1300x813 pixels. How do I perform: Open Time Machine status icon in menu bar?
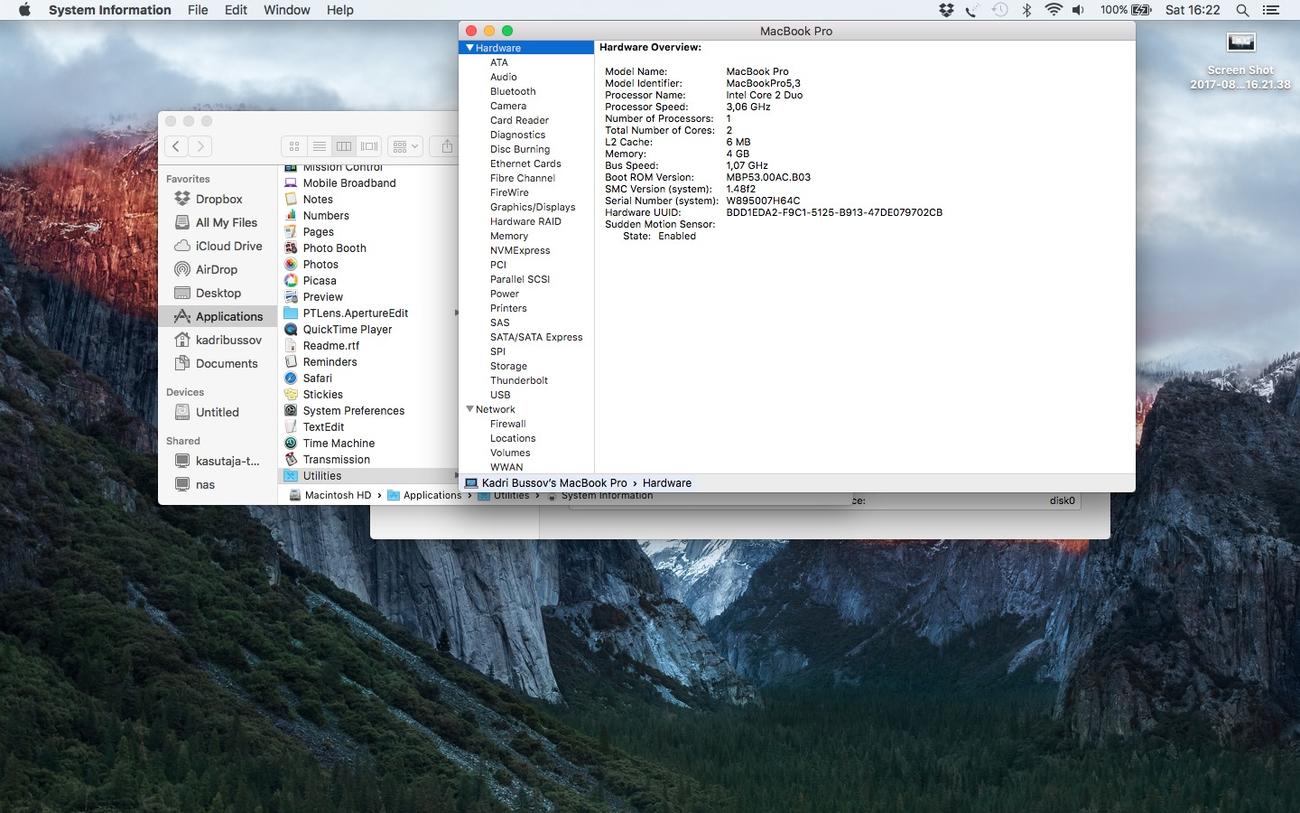point(1000,10)
